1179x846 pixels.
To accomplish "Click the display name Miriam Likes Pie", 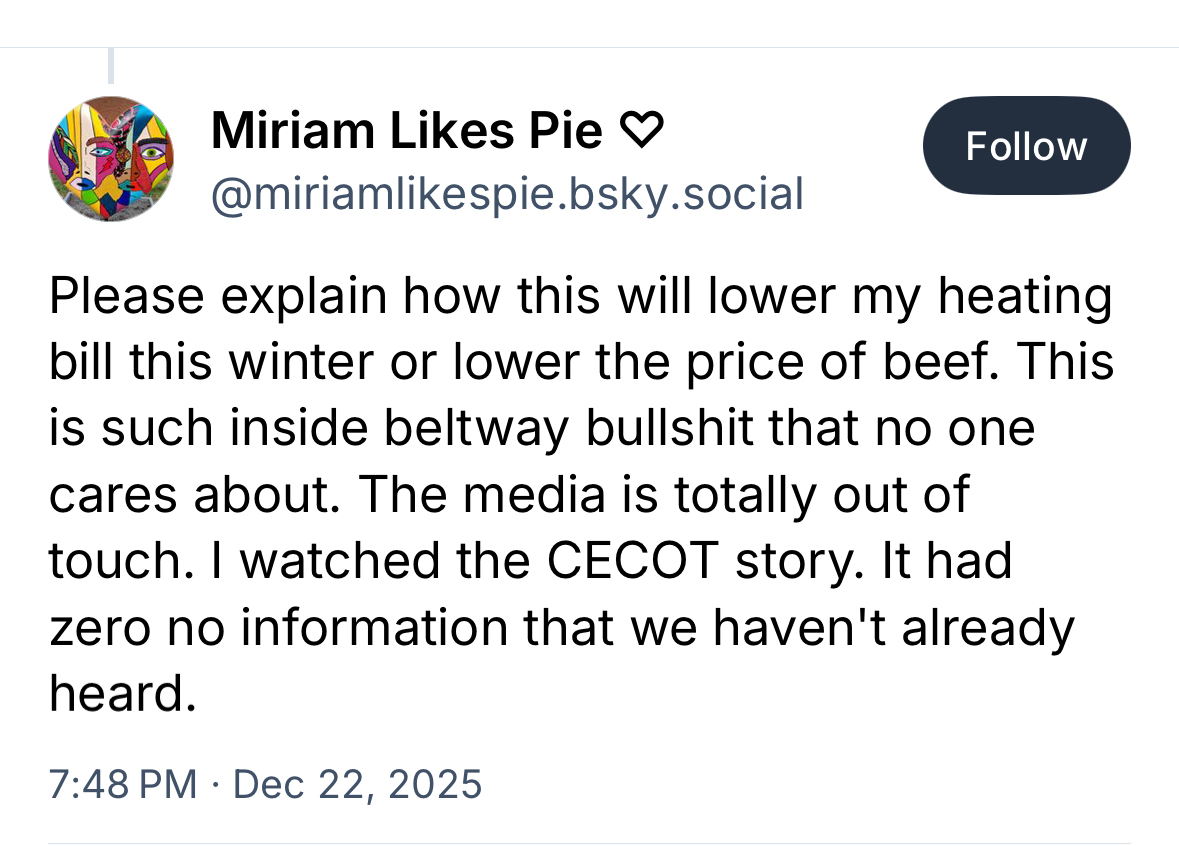I will coord(407,130).
